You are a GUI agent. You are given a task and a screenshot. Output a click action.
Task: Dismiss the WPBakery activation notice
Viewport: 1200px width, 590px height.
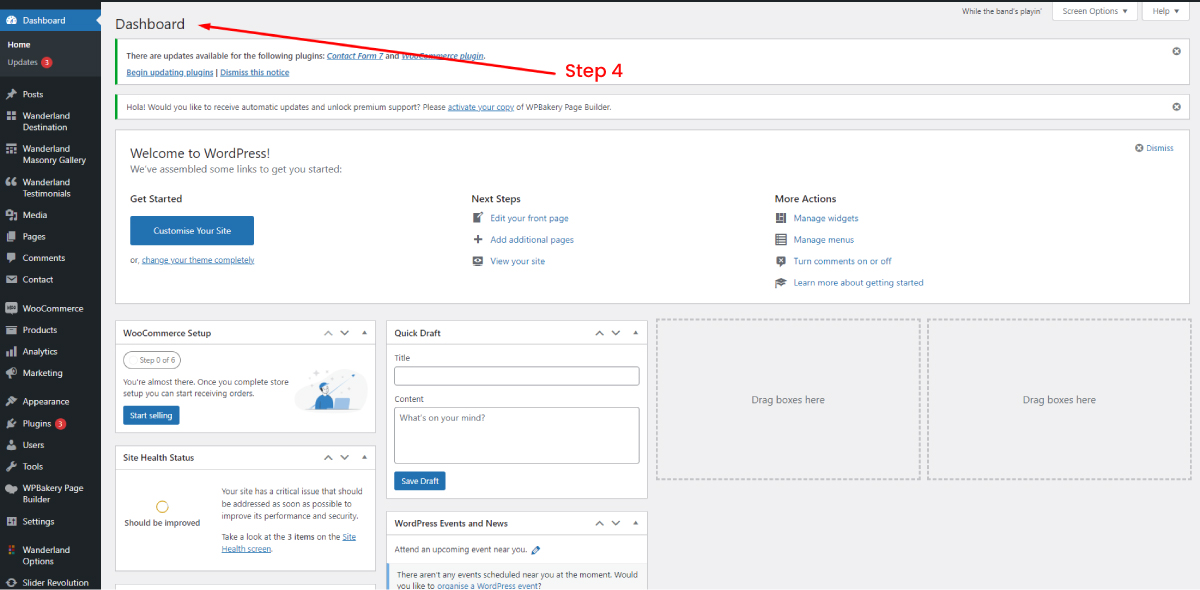coord(1176,107)
